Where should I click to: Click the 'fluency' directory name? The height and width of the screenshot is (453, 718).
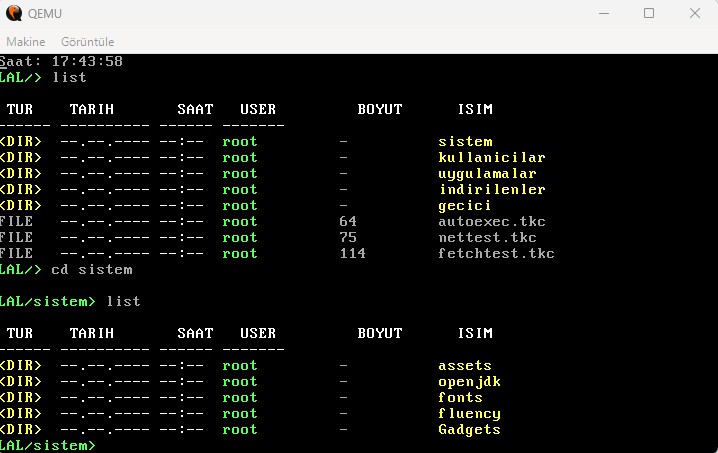point(469,414)
